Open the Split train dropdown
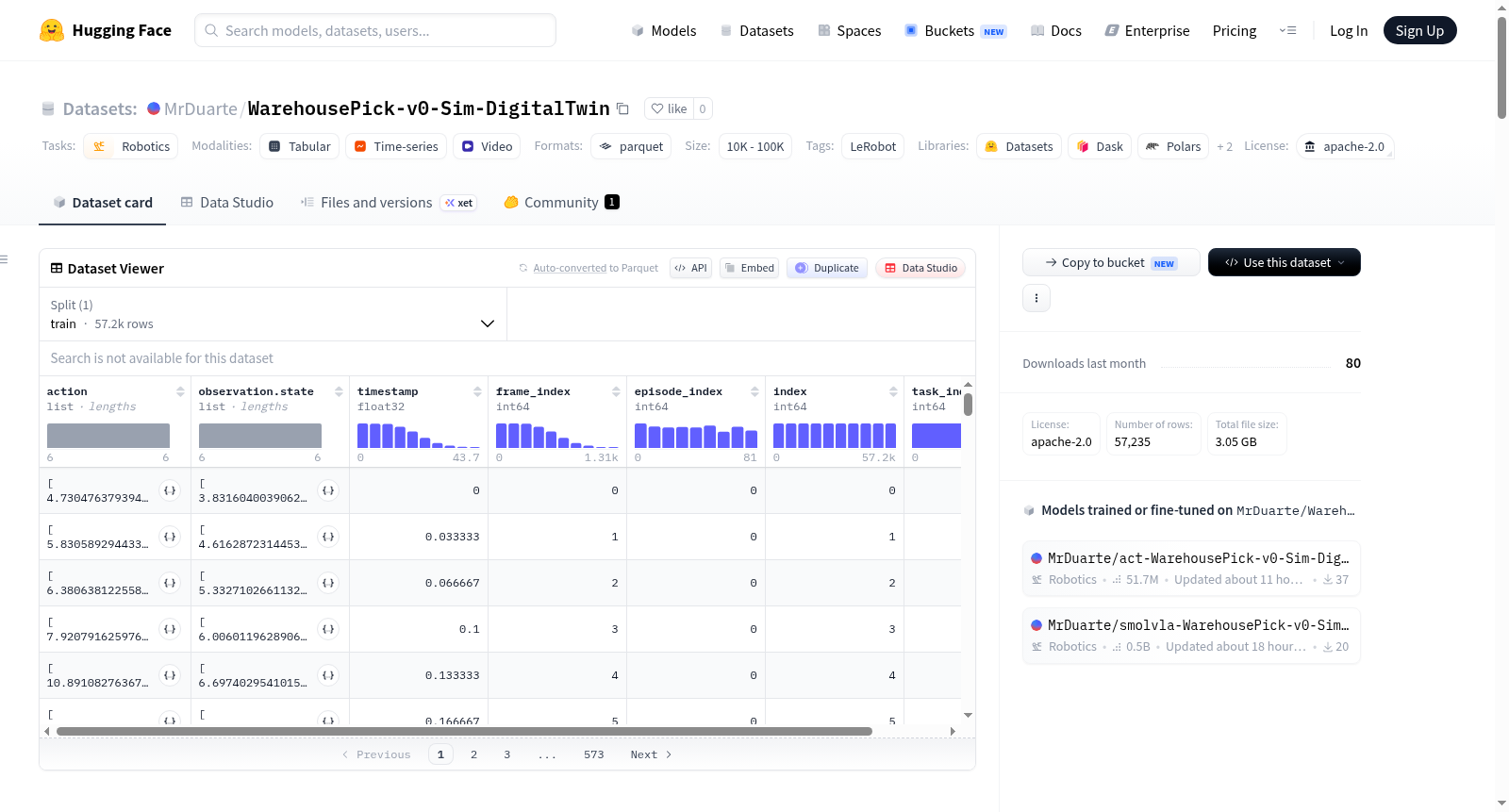1509x812 pixels. pos(273,314)
